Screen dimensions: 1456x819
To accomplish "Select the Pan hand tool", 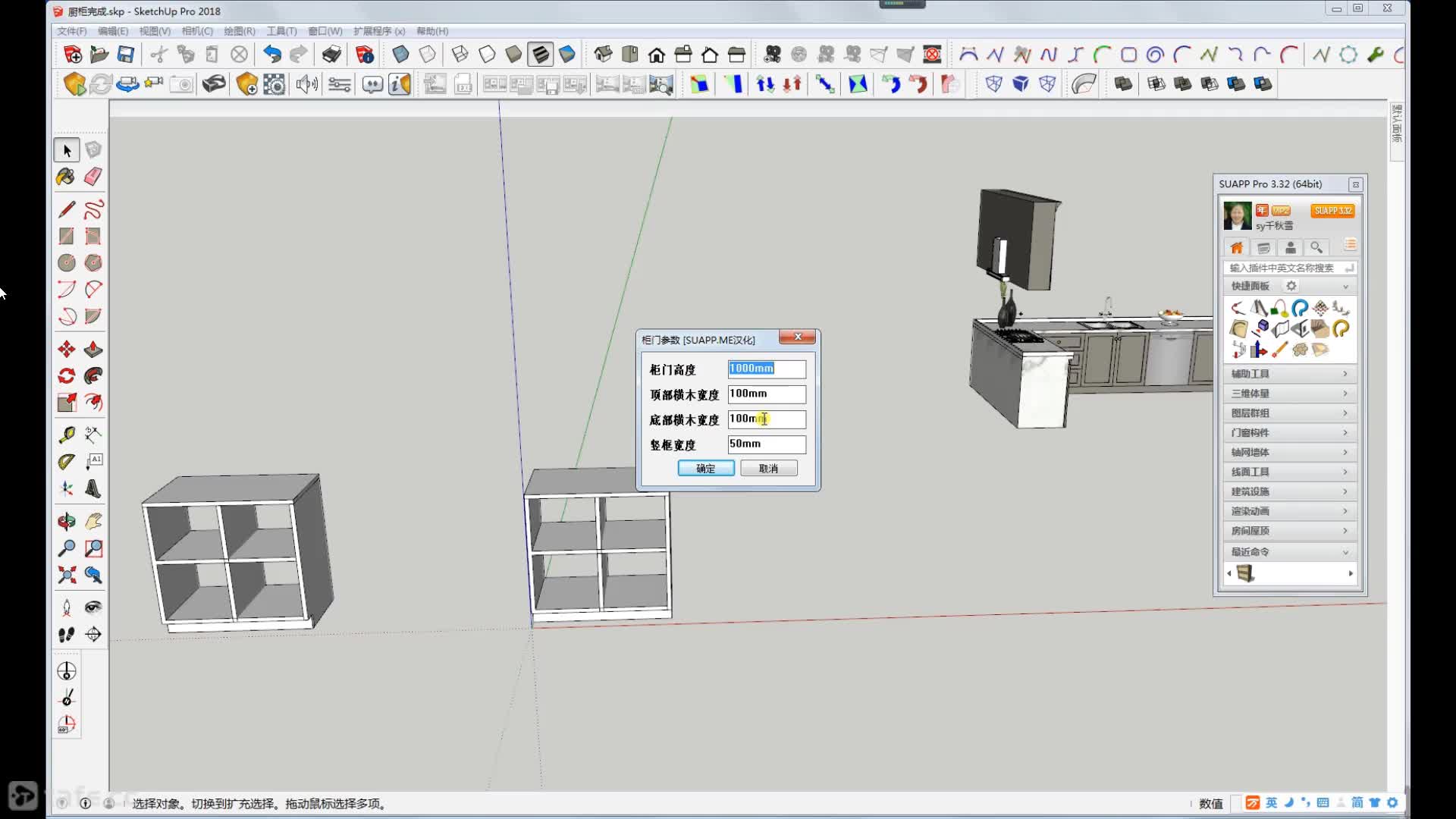I will (x=93, y=521).
